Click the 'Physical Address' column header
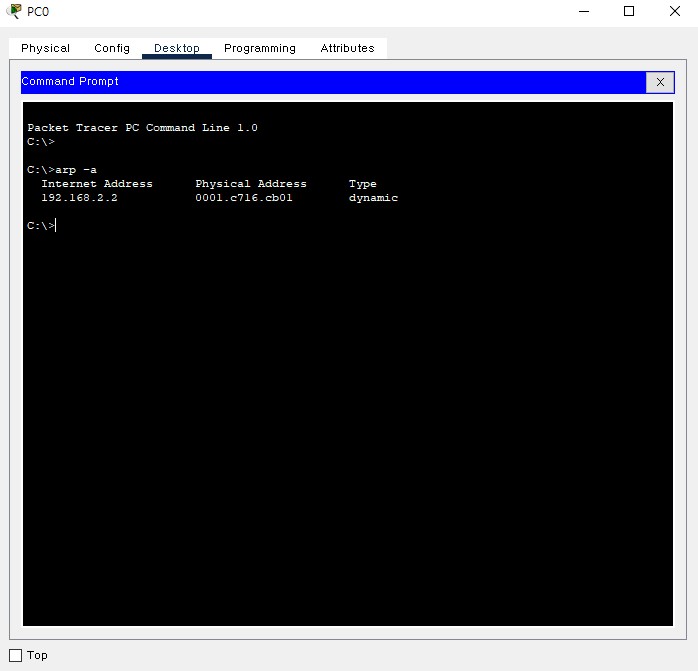The height and width of the screenshot is (671, 698). coord(251,184)
